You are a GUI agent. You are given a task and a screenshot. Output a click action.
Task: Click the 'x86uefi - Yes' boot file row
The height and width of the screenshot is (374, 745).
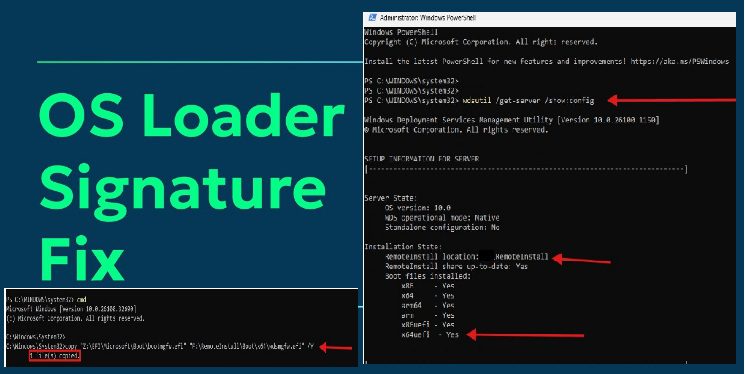pos(428,325)
